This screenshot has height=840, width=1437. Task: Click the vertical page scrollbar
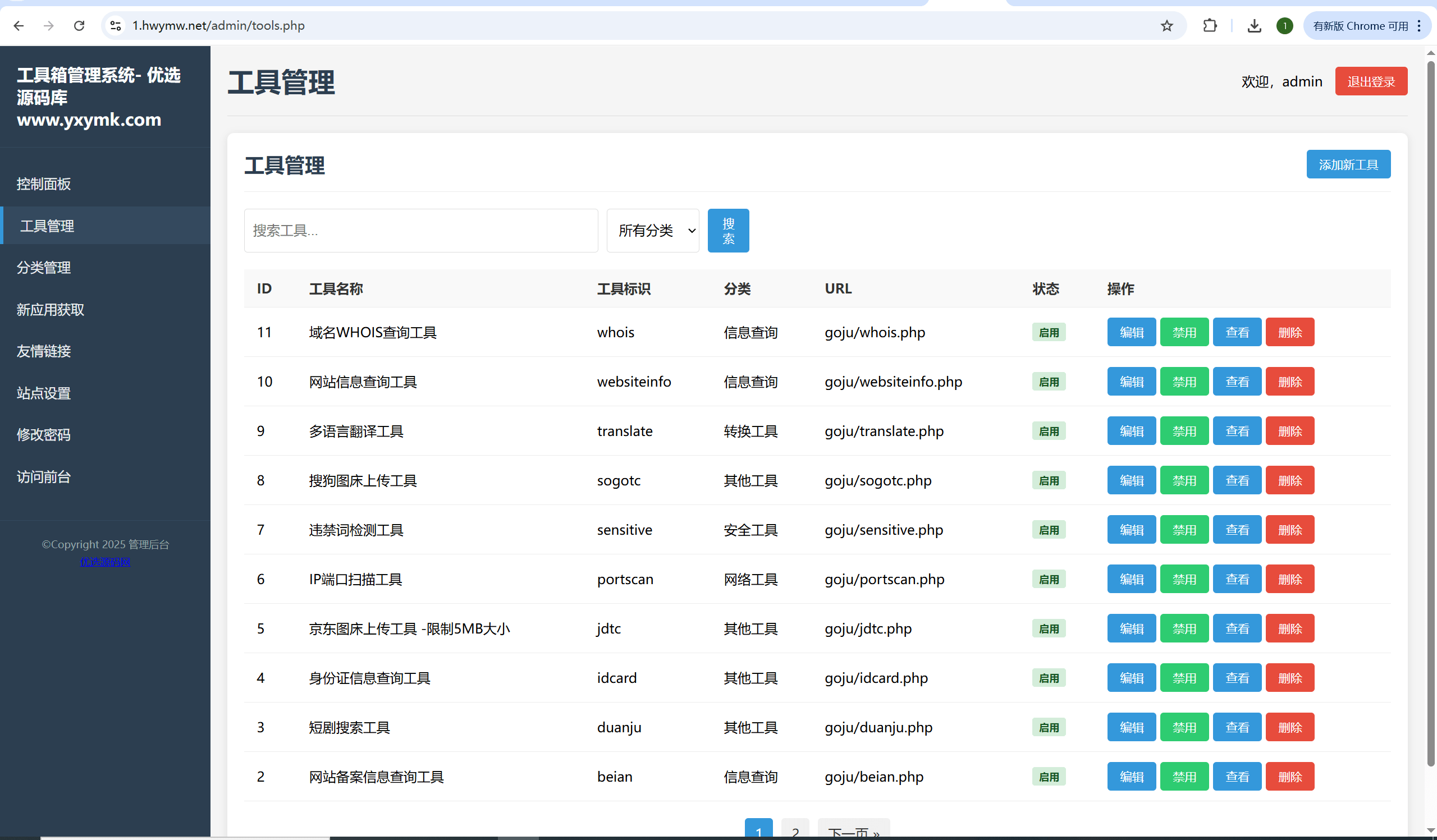tap(1430, 412)
